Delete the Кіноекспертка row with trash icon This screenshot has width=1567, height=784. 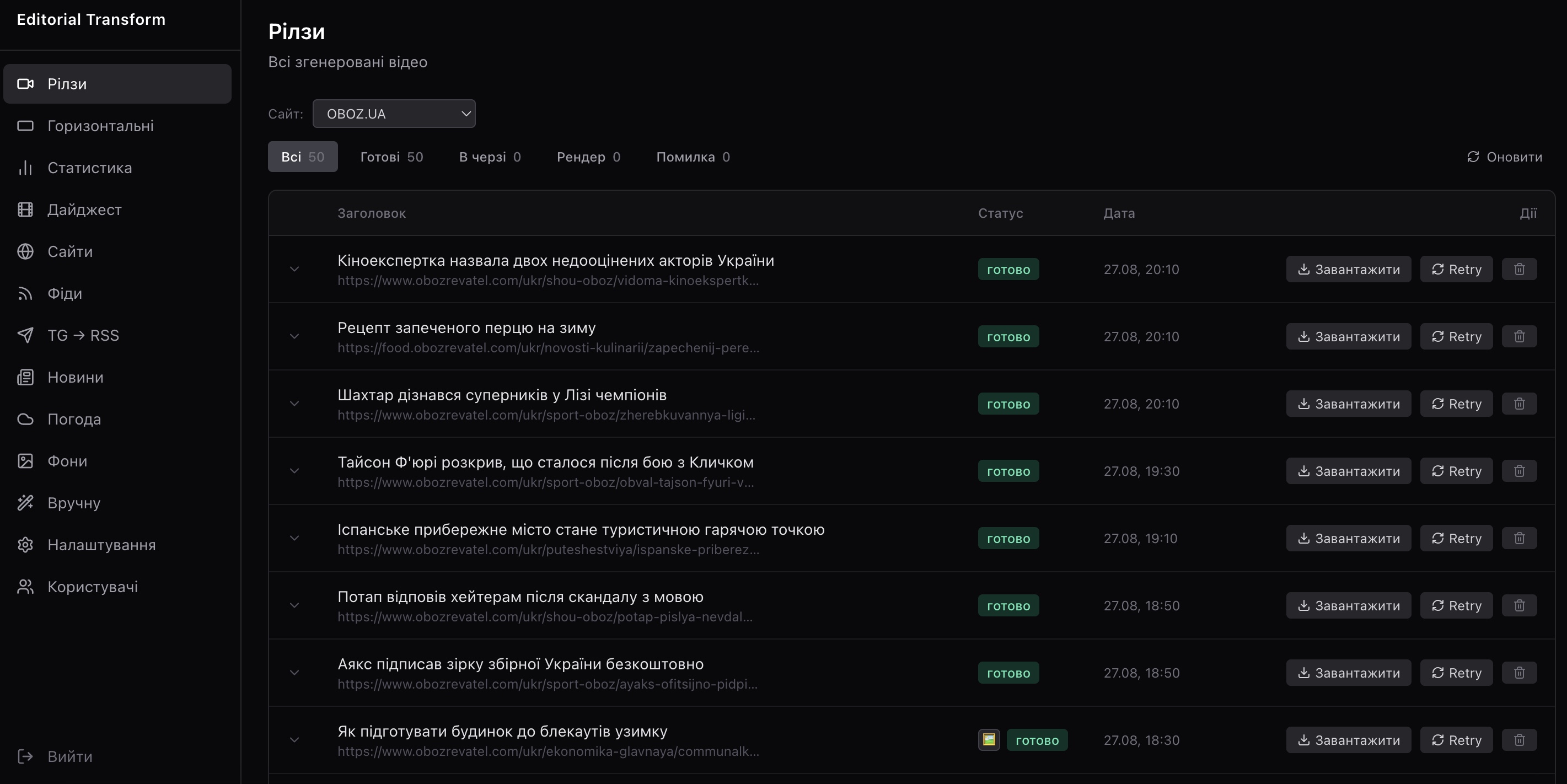click(1519, 270)
